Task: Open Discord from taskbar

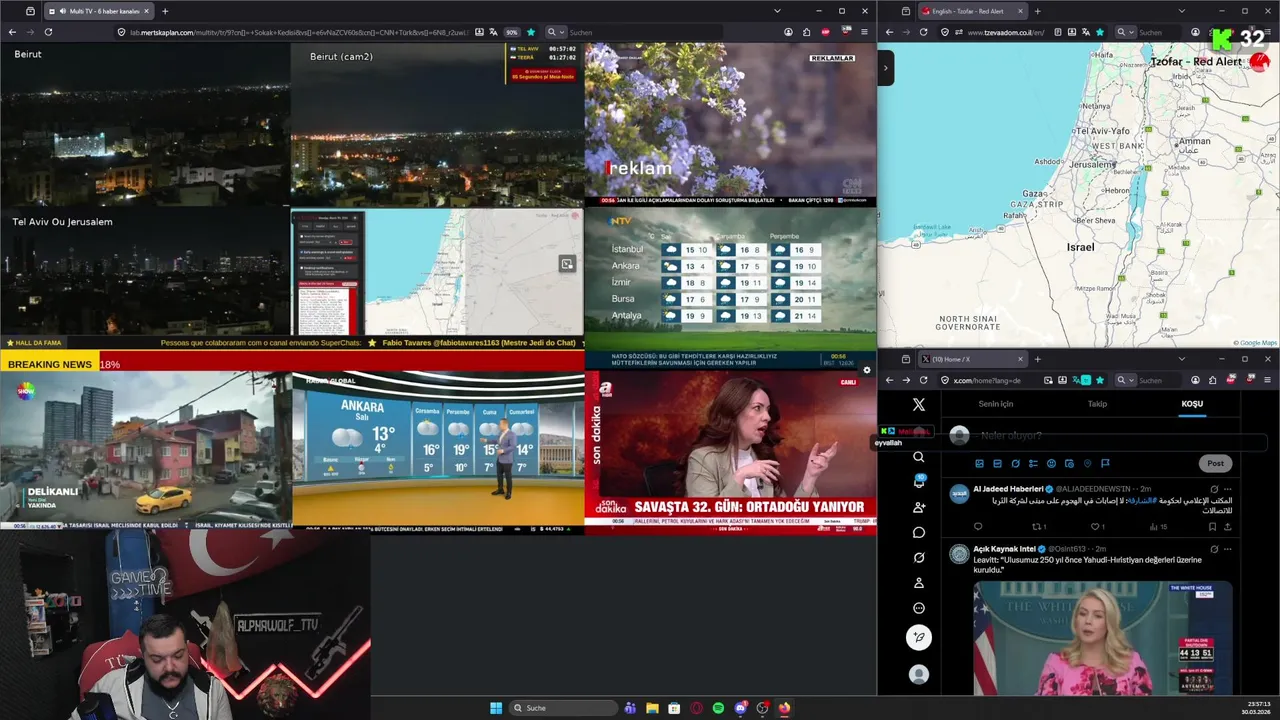Action: (740, 708)
